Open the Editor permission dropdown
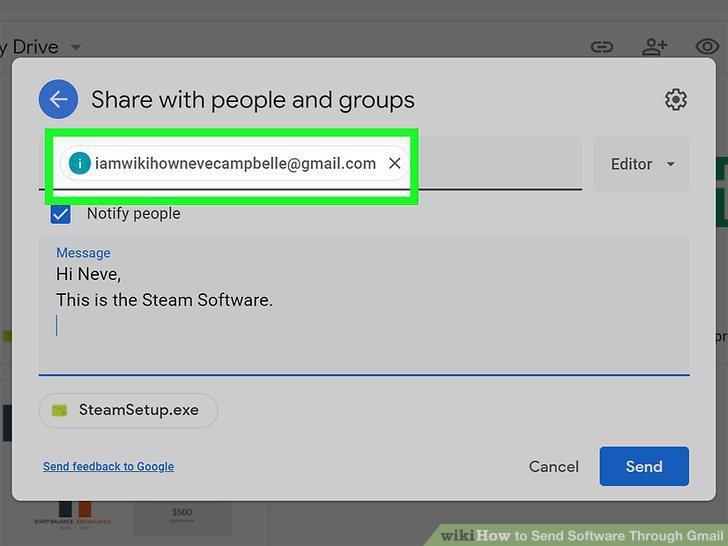This screenshot has width=728, height=546. point(642,164)
